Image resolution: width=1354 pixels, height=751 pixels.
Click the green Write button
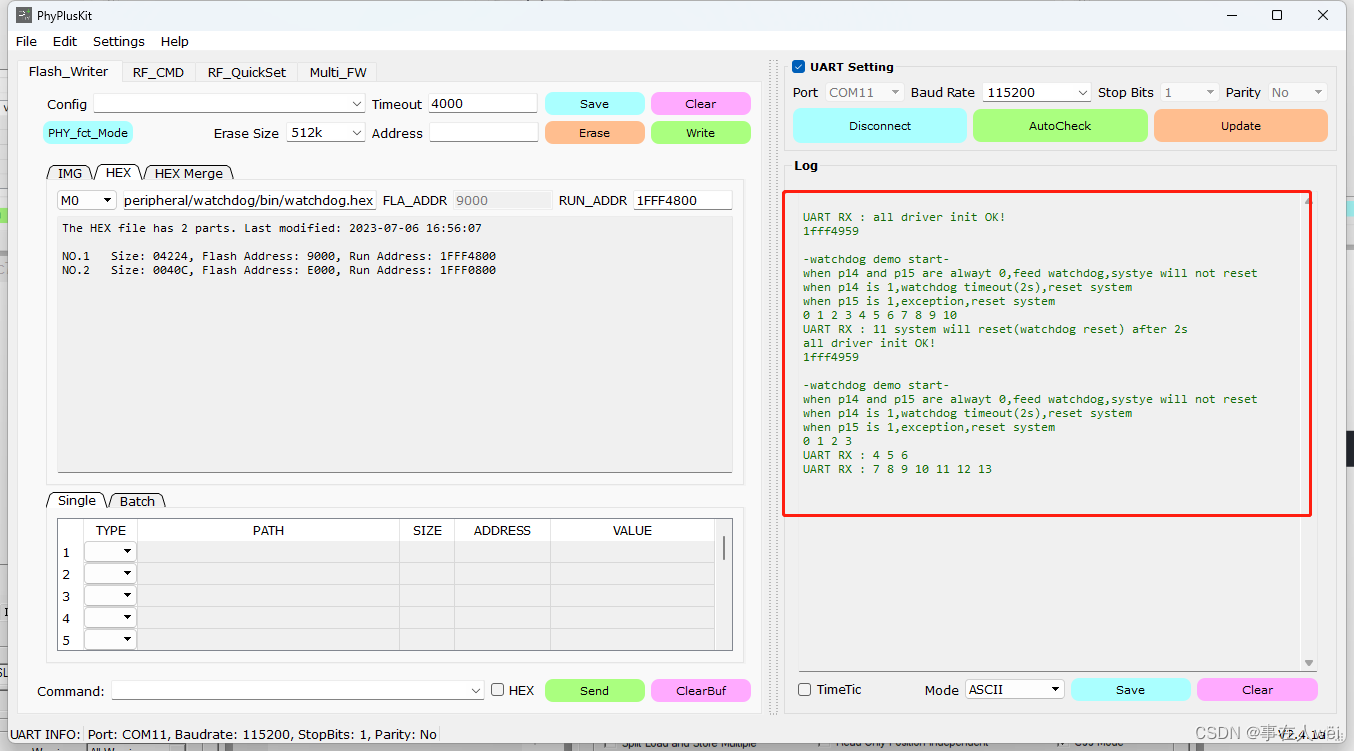point(700,133)
